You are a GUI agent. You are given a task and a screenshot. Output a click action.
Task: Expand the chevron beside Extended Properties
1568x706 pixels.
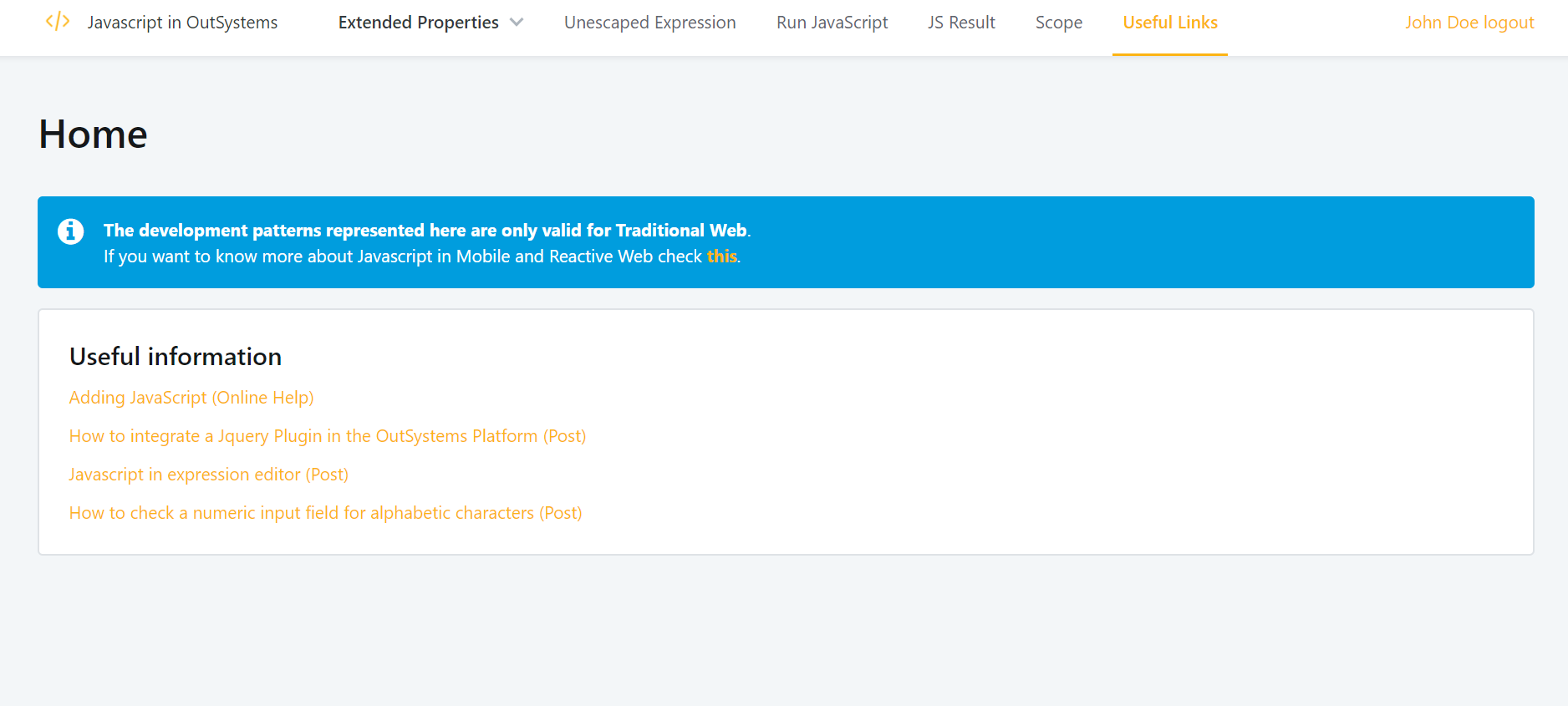click(517, 23)
